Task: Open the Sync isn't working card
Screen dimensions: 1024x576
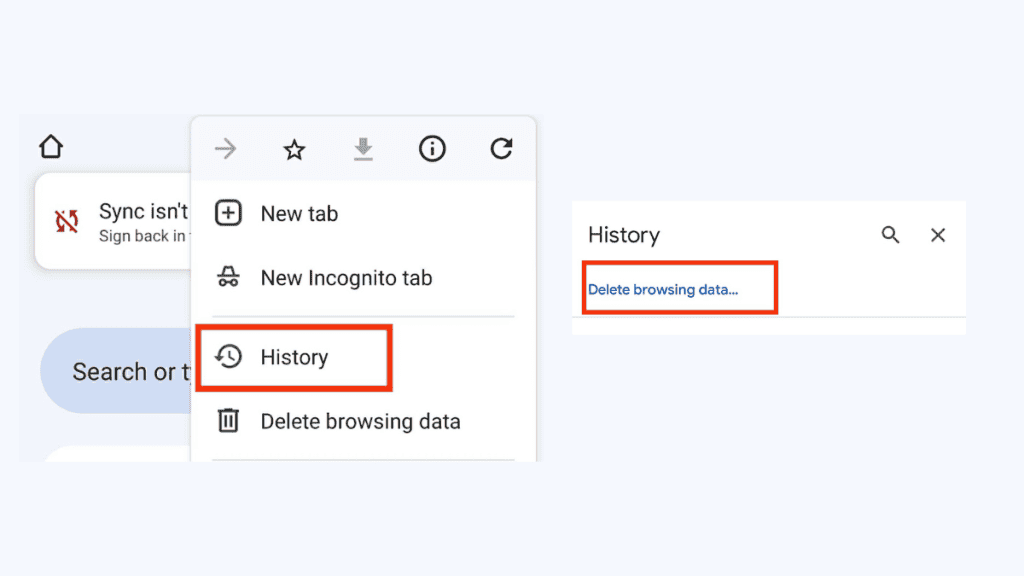Action: point(114,221)
